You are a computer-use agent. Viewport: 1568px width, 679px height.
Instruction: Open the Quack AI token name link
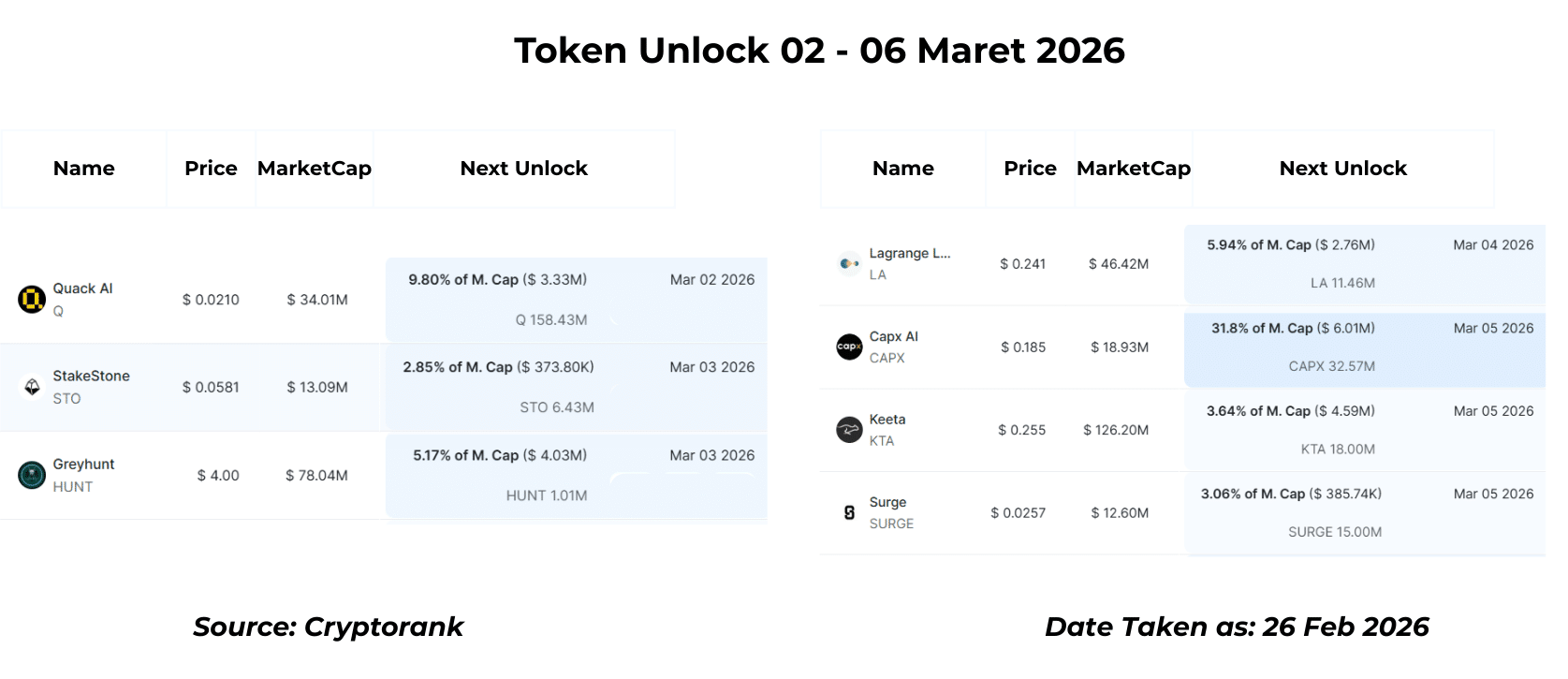click(x=82, y=288)
